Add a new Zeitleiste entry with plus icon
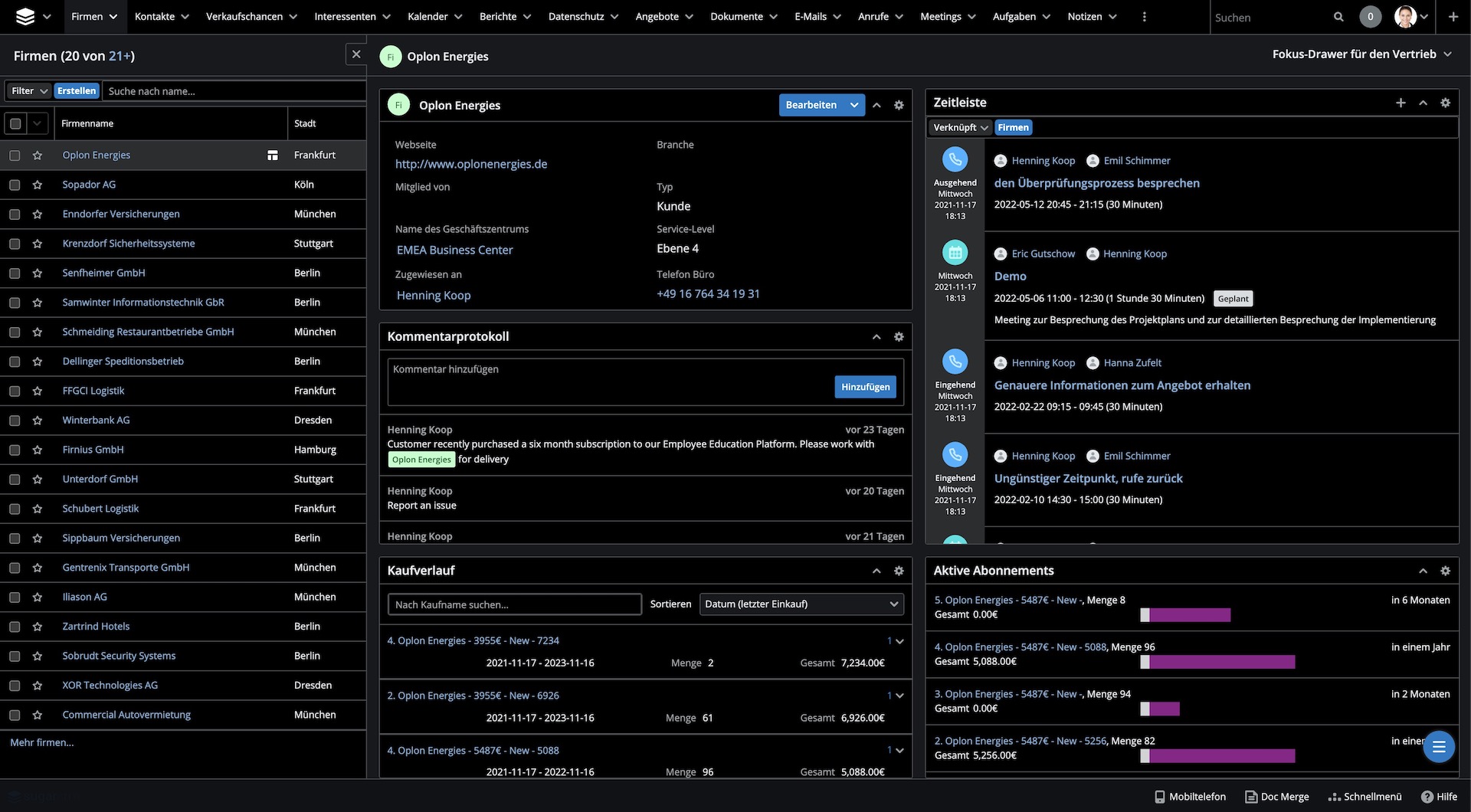This screenshot has height=812, width=1471. coord(1401,103)
